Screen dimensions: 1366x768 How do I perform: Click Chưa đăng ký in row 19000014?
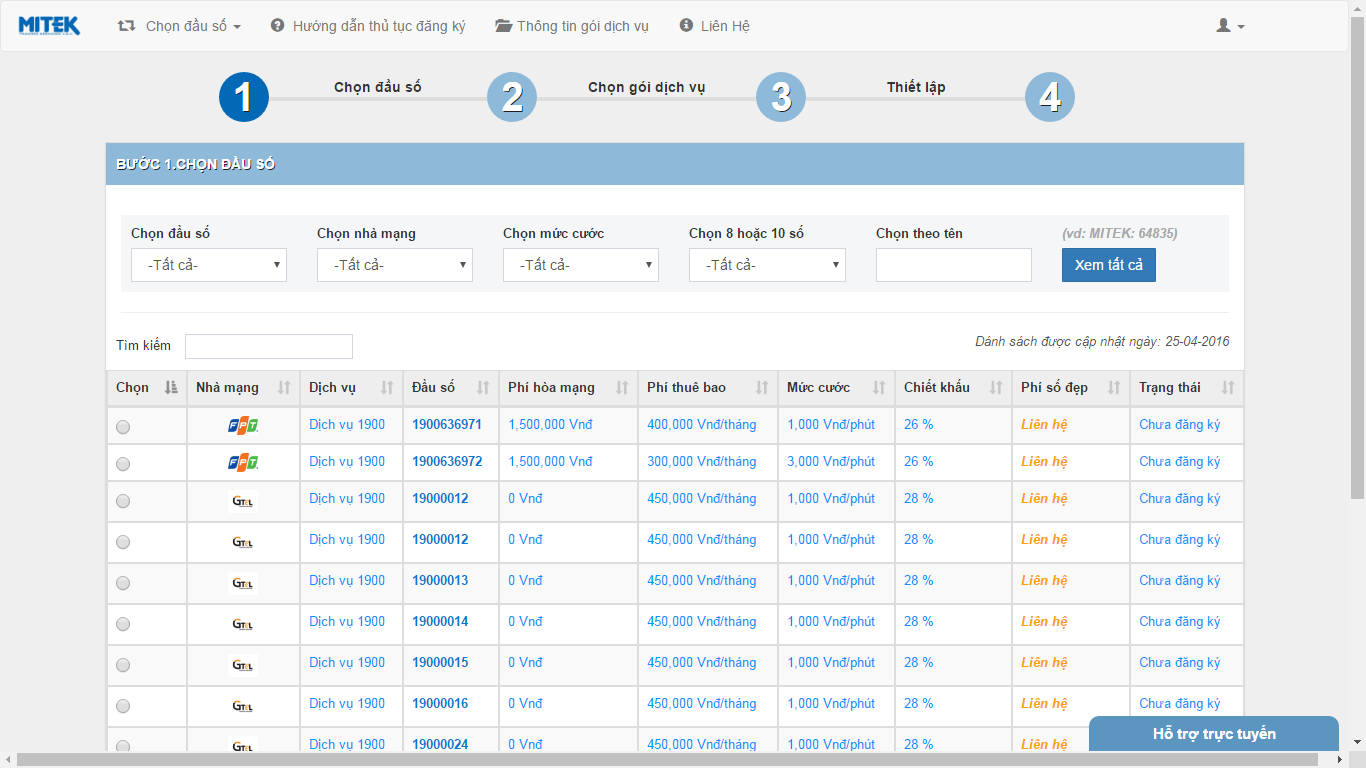(1180, 621)
